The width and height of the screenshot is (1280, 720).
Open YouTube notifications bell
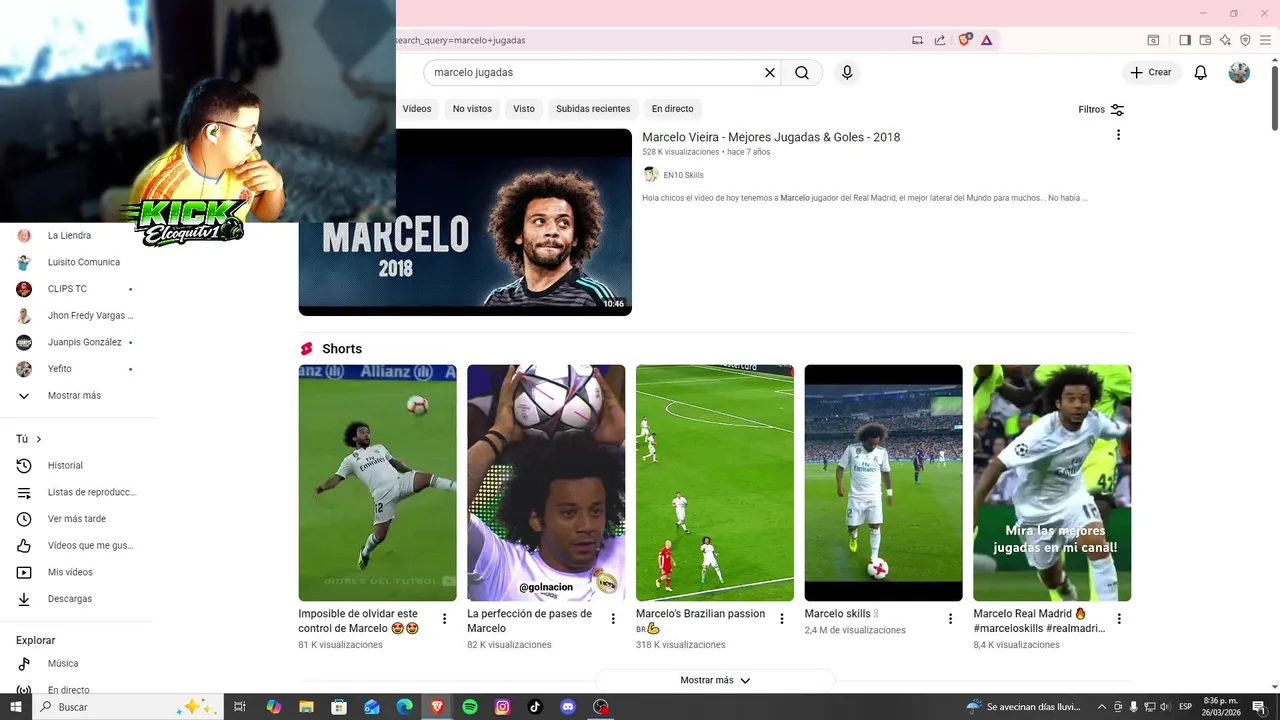1201,73
